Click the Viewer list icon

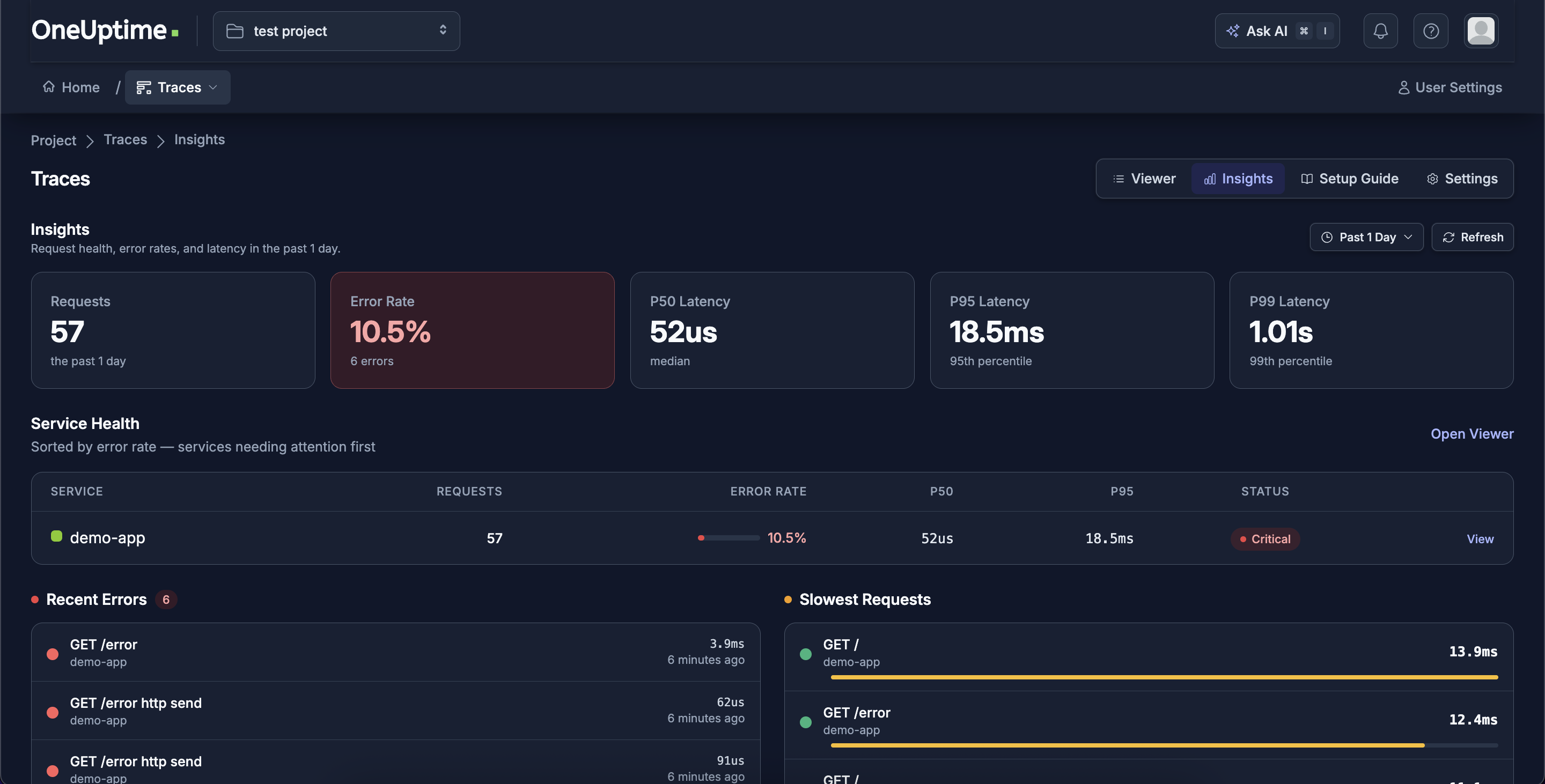pyautogui.click(x=1119, y=179)
